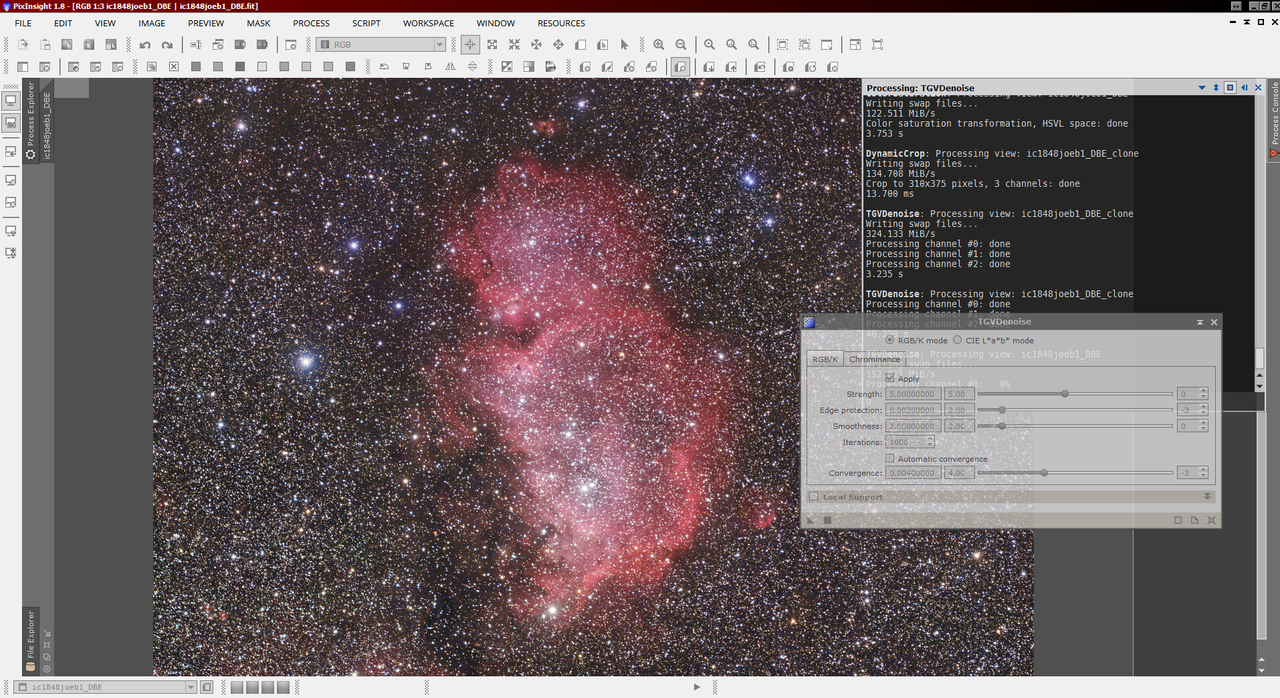
Task: Toggle the Apply checkbox
Action: pos(890,378)
